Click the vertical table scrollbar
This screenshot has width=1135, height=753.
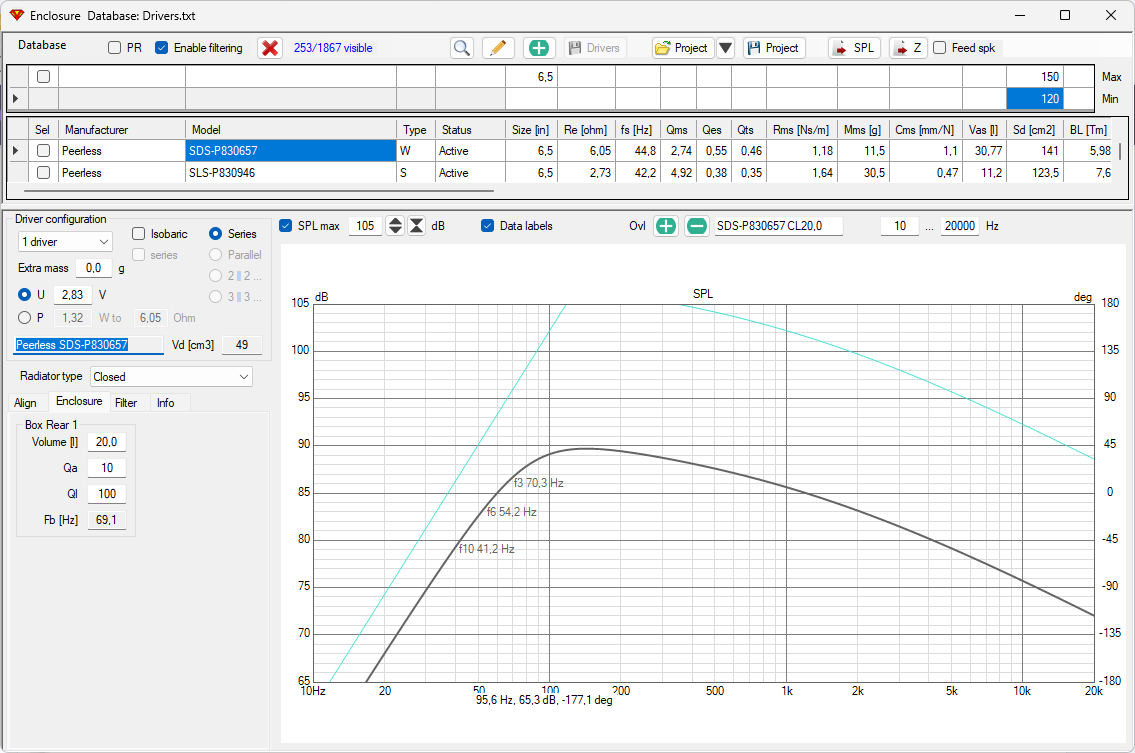click(x=1120, y=151)
